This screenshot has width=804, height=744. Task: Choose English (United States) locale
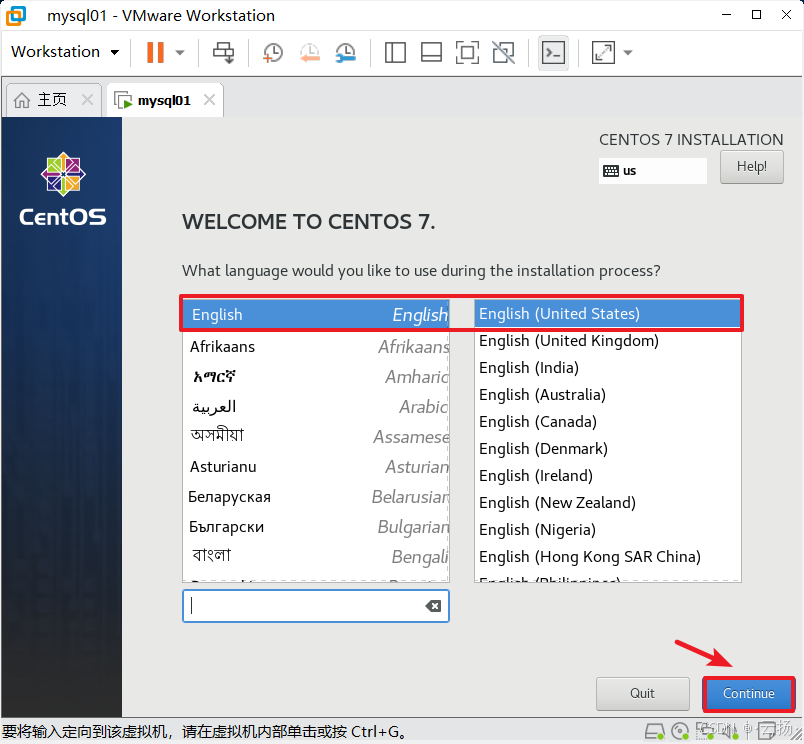pos(607,313)
